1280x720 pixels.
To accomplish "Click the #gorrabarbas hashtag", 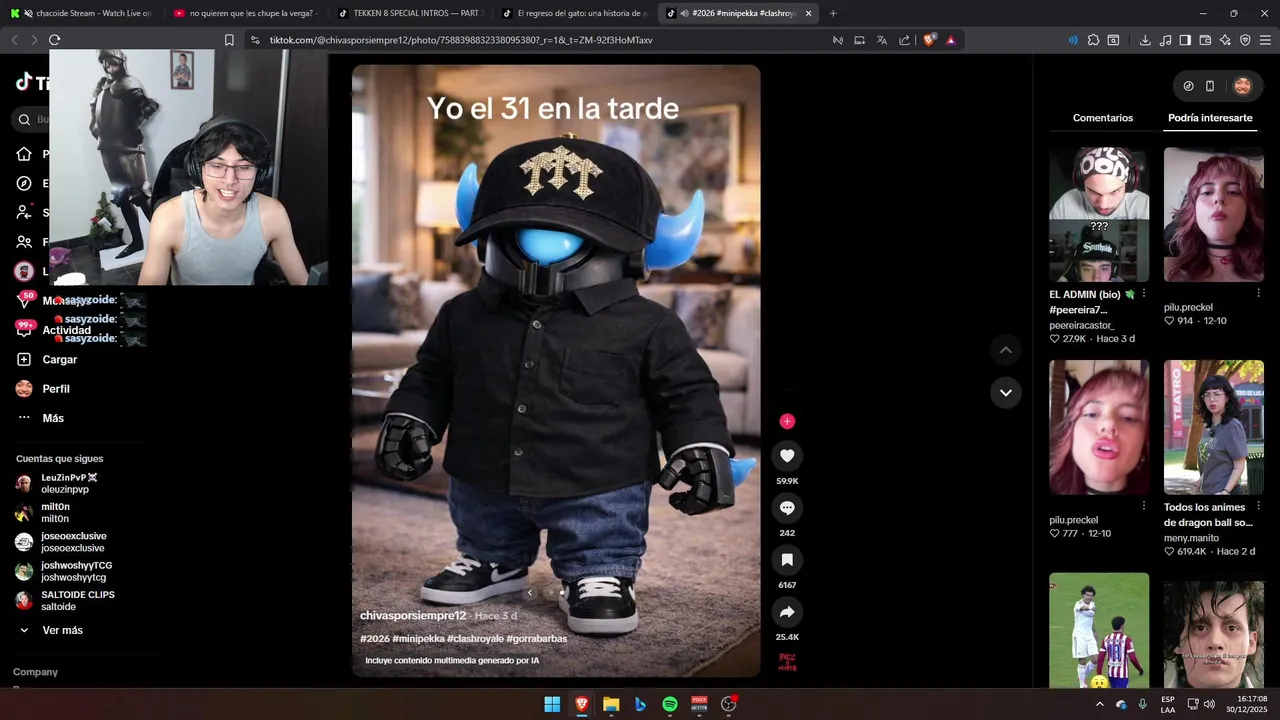I will click(537, 639).
